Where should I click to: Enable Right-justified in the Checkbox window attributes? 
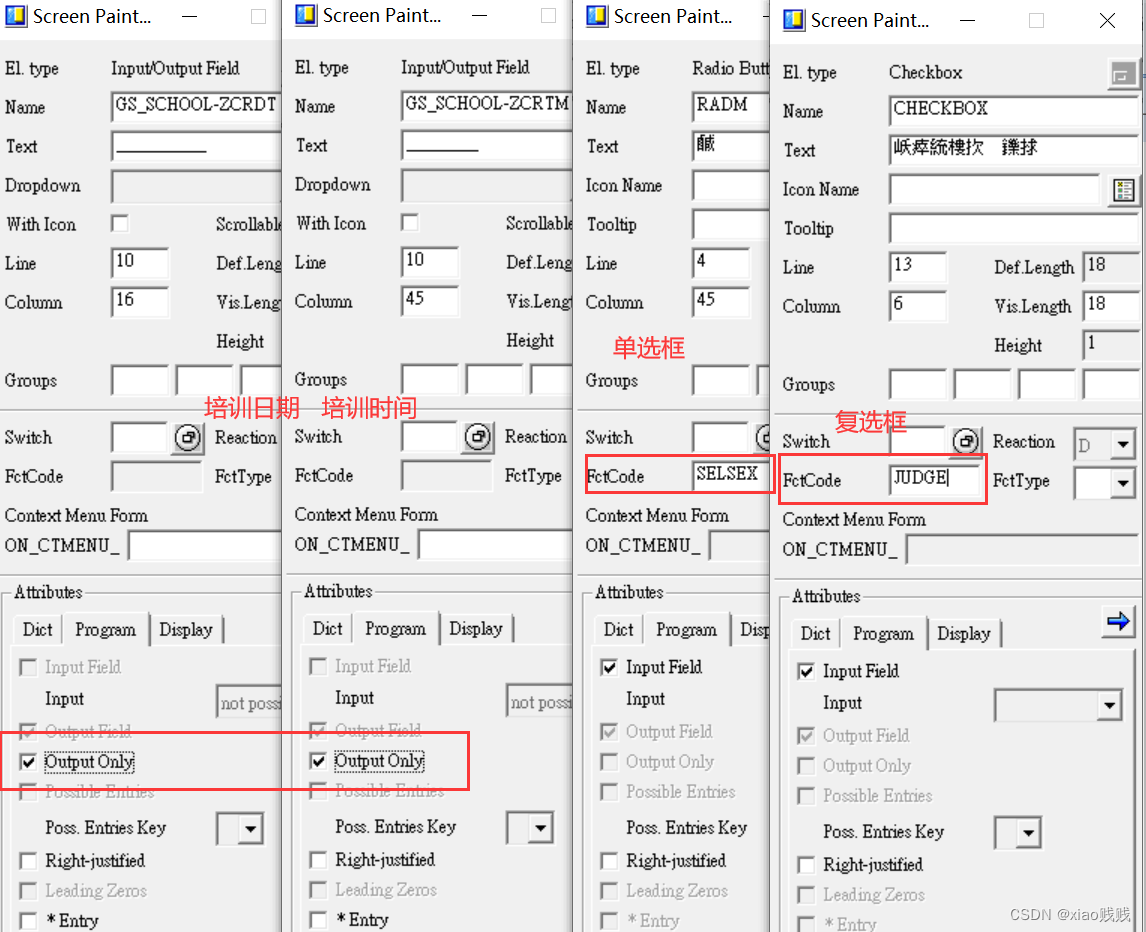(x=807, y=865)
